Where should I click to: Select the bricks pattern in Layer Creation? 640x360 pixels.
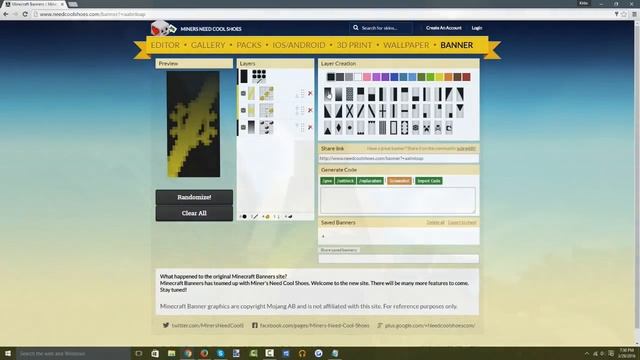point(350,94)
